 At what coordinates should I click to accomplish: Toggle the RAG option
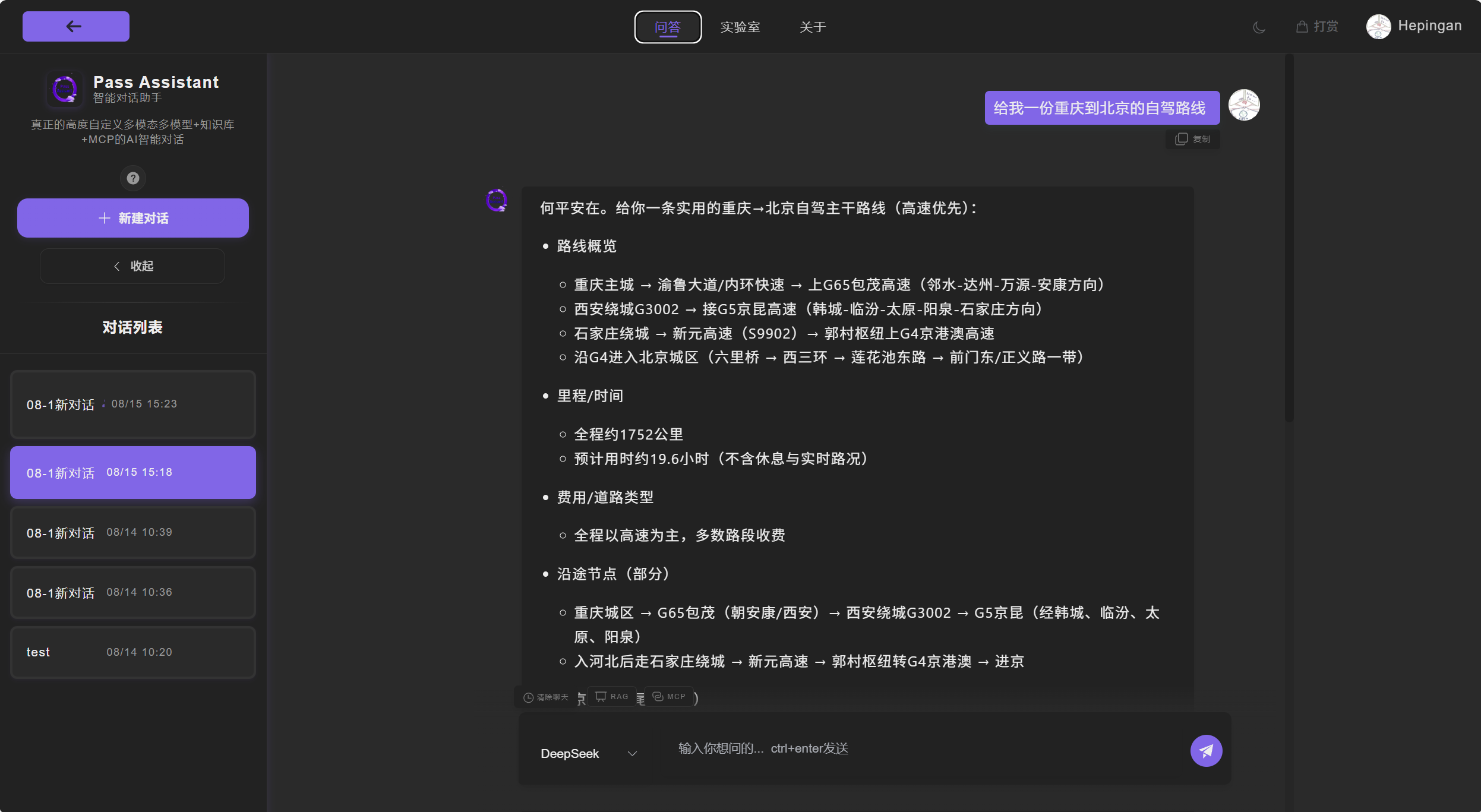pos(612,696)
